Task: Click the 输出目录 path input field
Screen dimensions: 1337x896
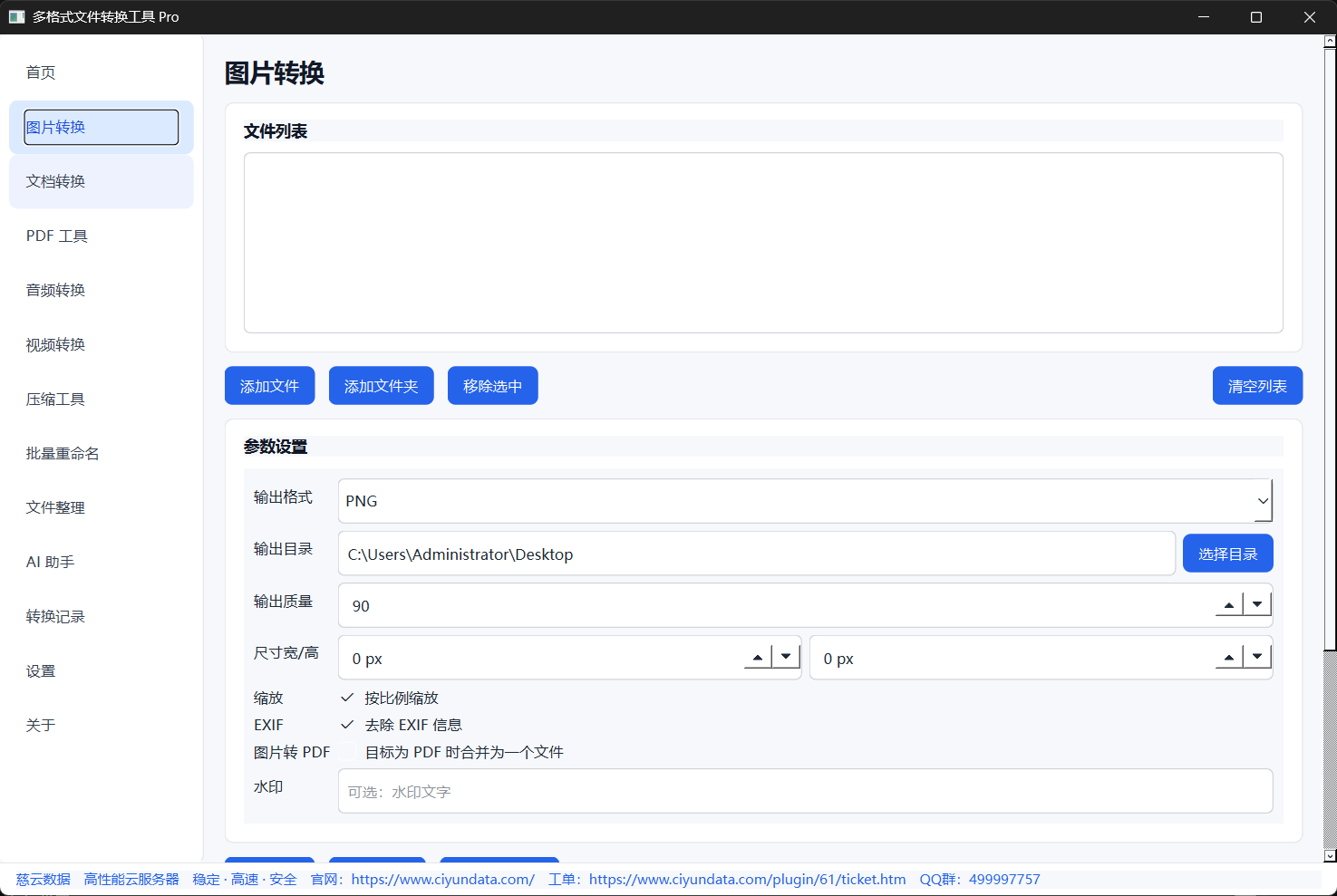Action: click(757, 554)
